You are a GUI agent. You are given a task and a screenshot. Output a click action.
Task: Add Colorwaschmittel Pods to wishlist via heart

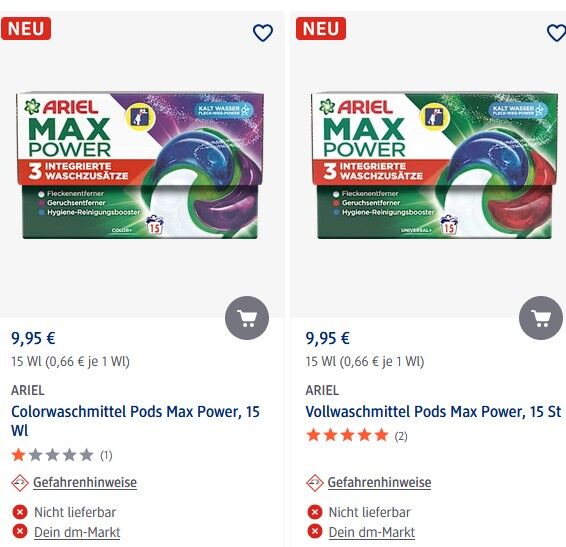[x=263, y=33]
